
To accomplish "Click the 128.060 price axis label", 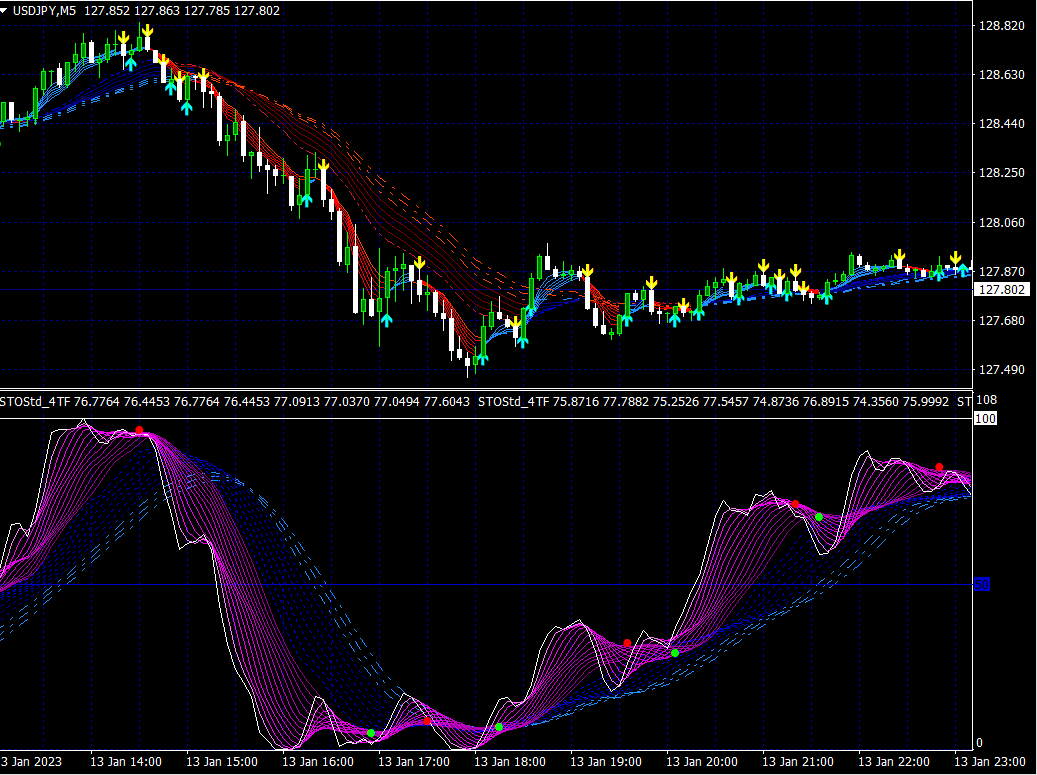I will pos(1001,223).
